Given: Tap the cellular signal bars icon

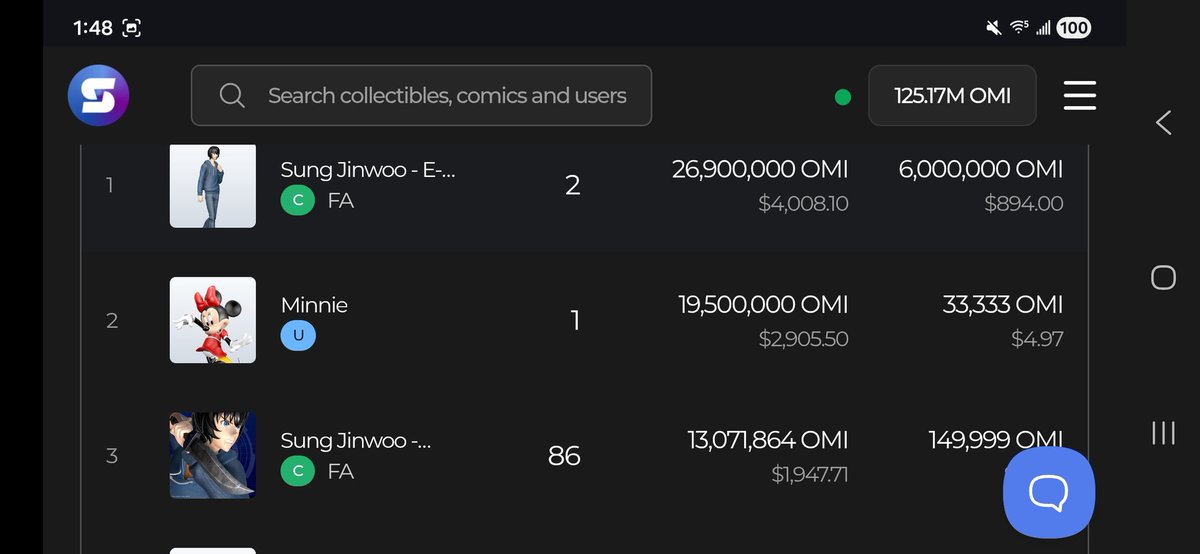Looking at the screenshot, I should click(1043, 28).
